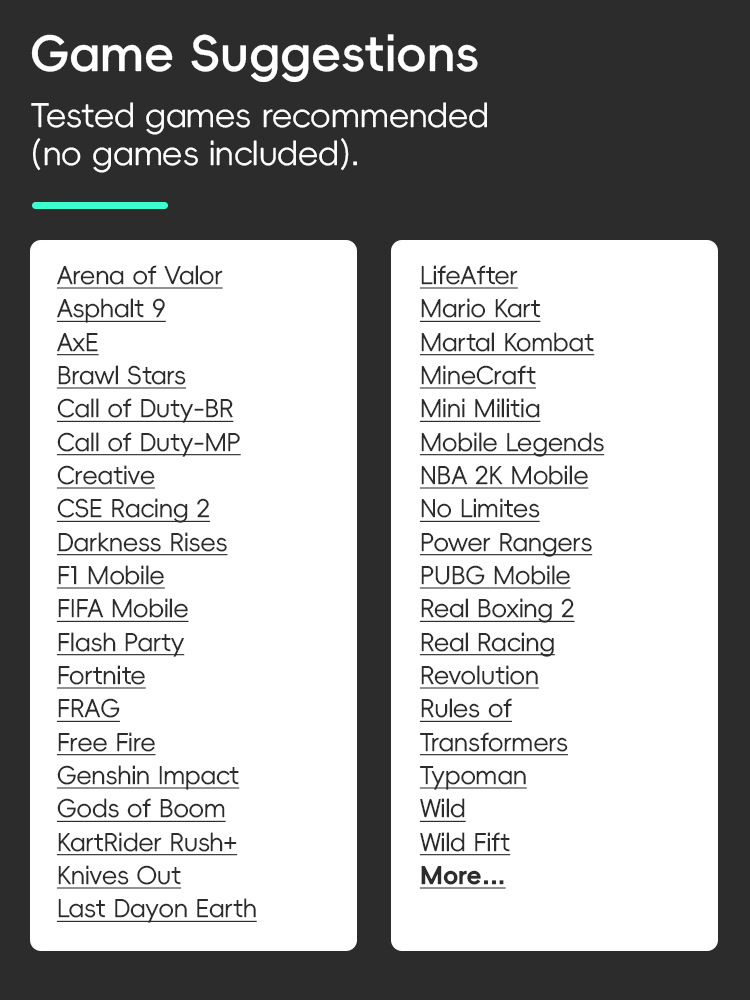Viewport: 750px width, 1000px height.
Task: Select Asphalt 9 from the game list
Action: point(111,309)
